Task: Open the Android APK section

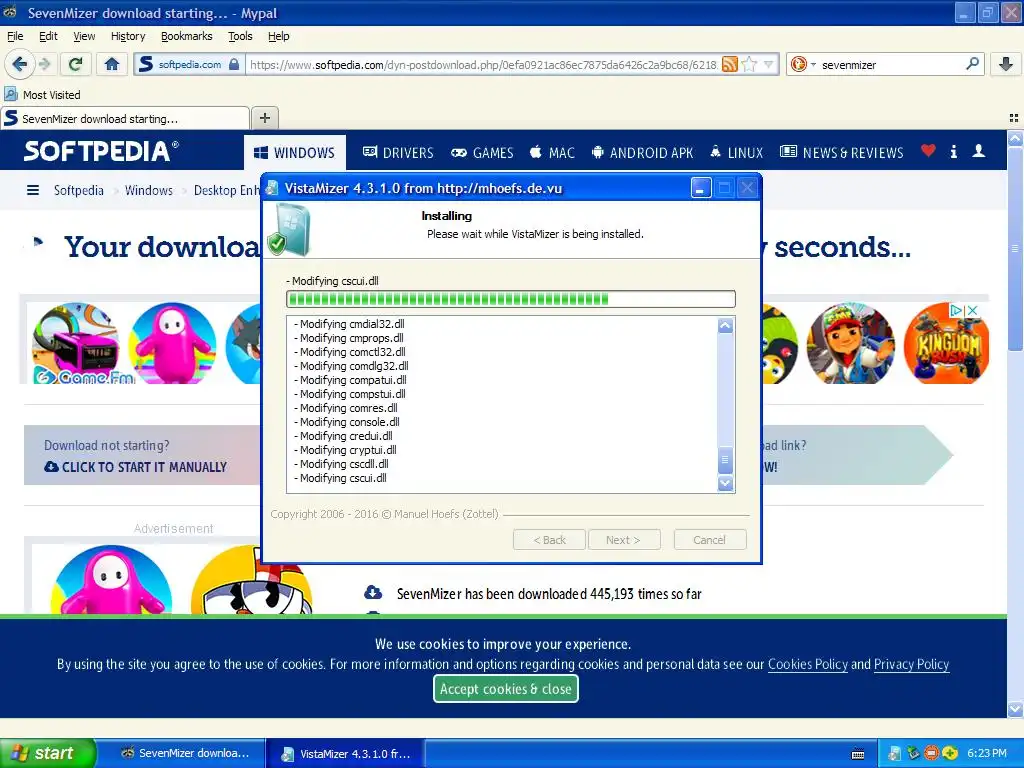Action: click(643, 153)
